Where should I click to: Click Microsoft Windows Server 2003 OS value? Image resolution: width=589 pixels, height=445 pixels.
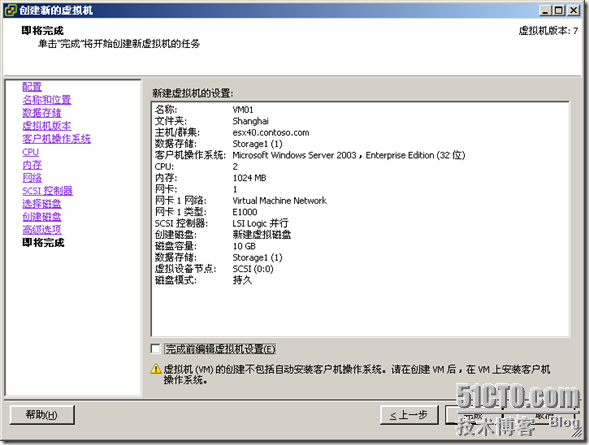[349, 155]
